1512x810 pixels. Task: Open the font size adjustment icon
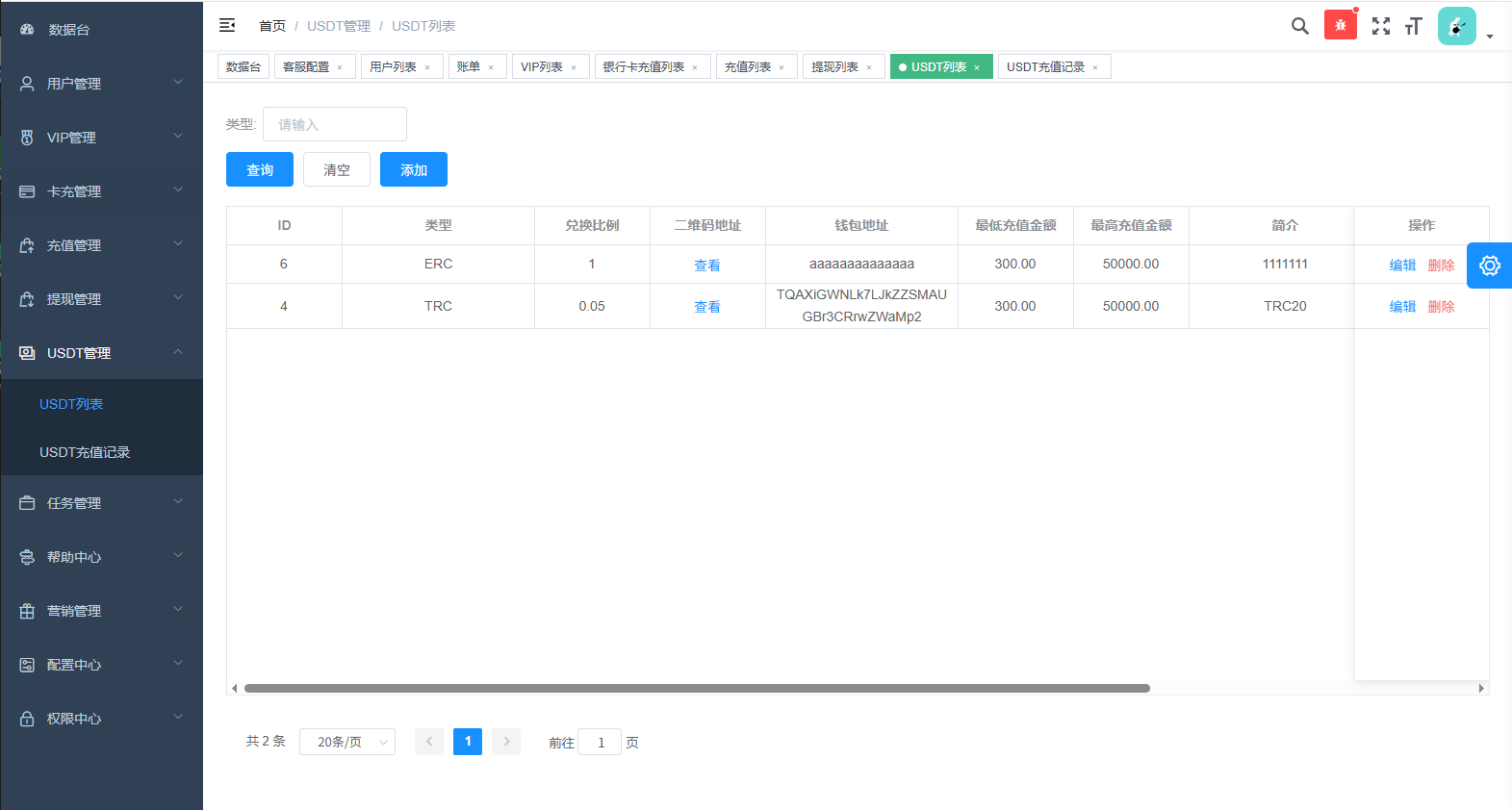click(x=1413, y=26)
